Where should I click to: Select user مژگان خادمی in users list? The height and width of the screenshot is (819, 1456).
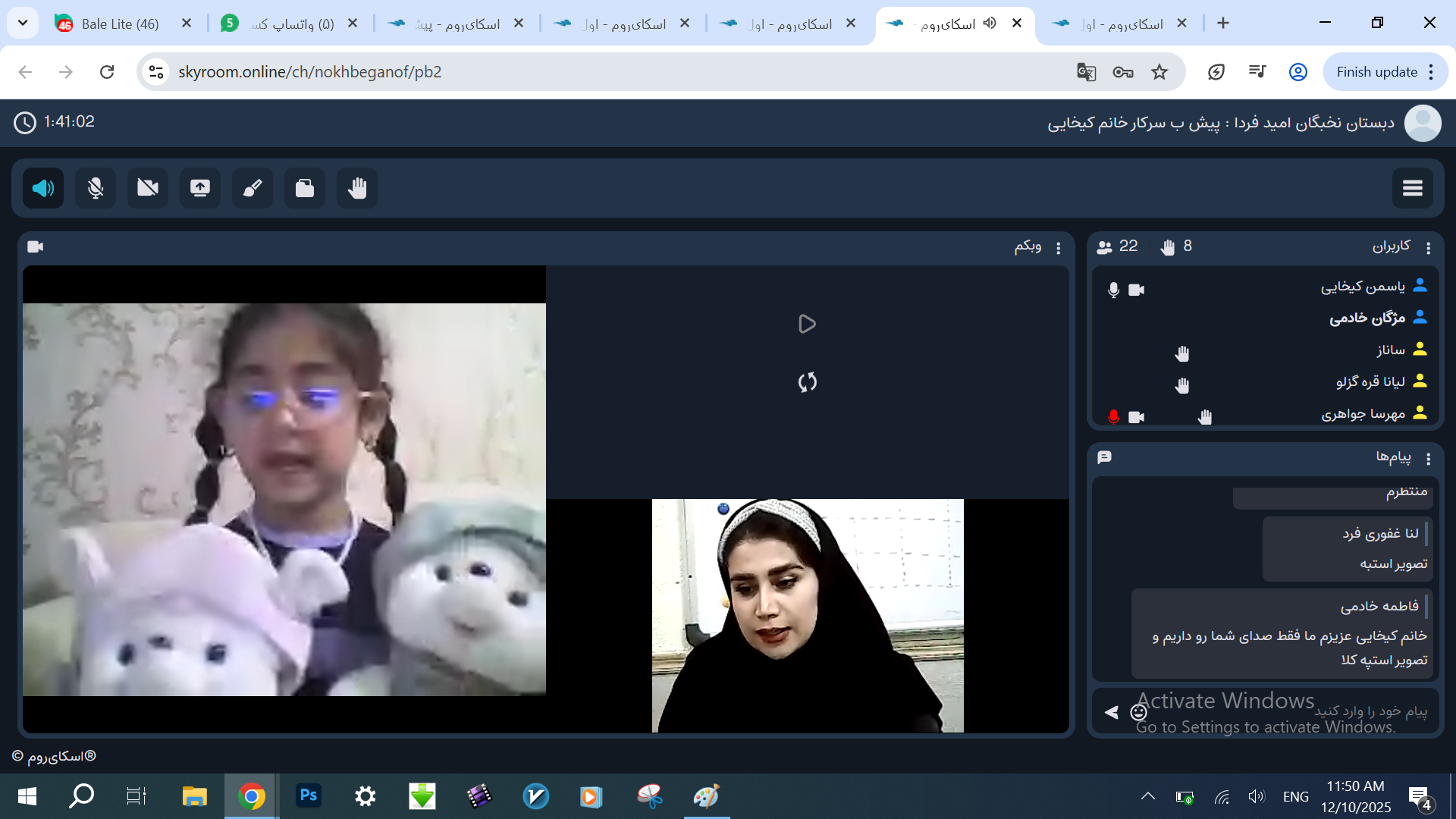pyautogui.click(x=1367, y=318)
